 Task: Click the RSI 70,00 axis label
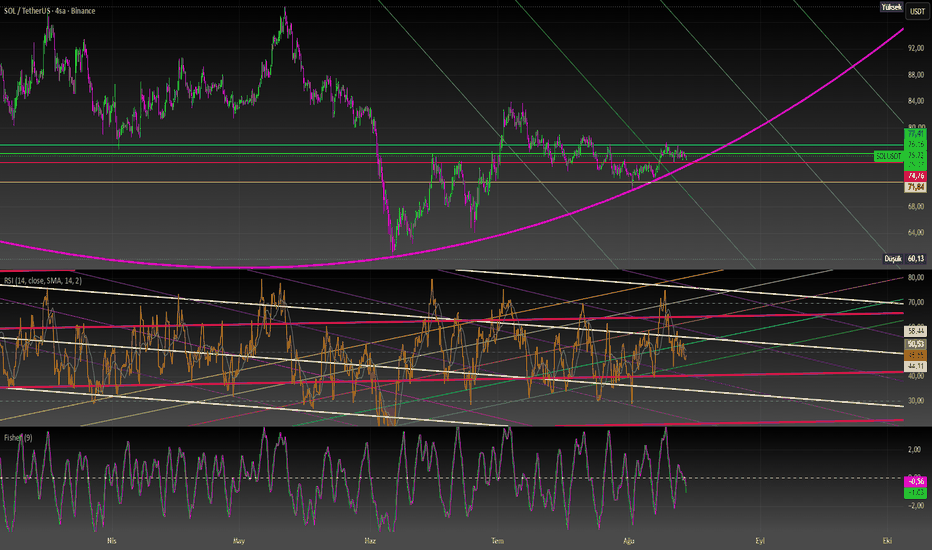915,303
